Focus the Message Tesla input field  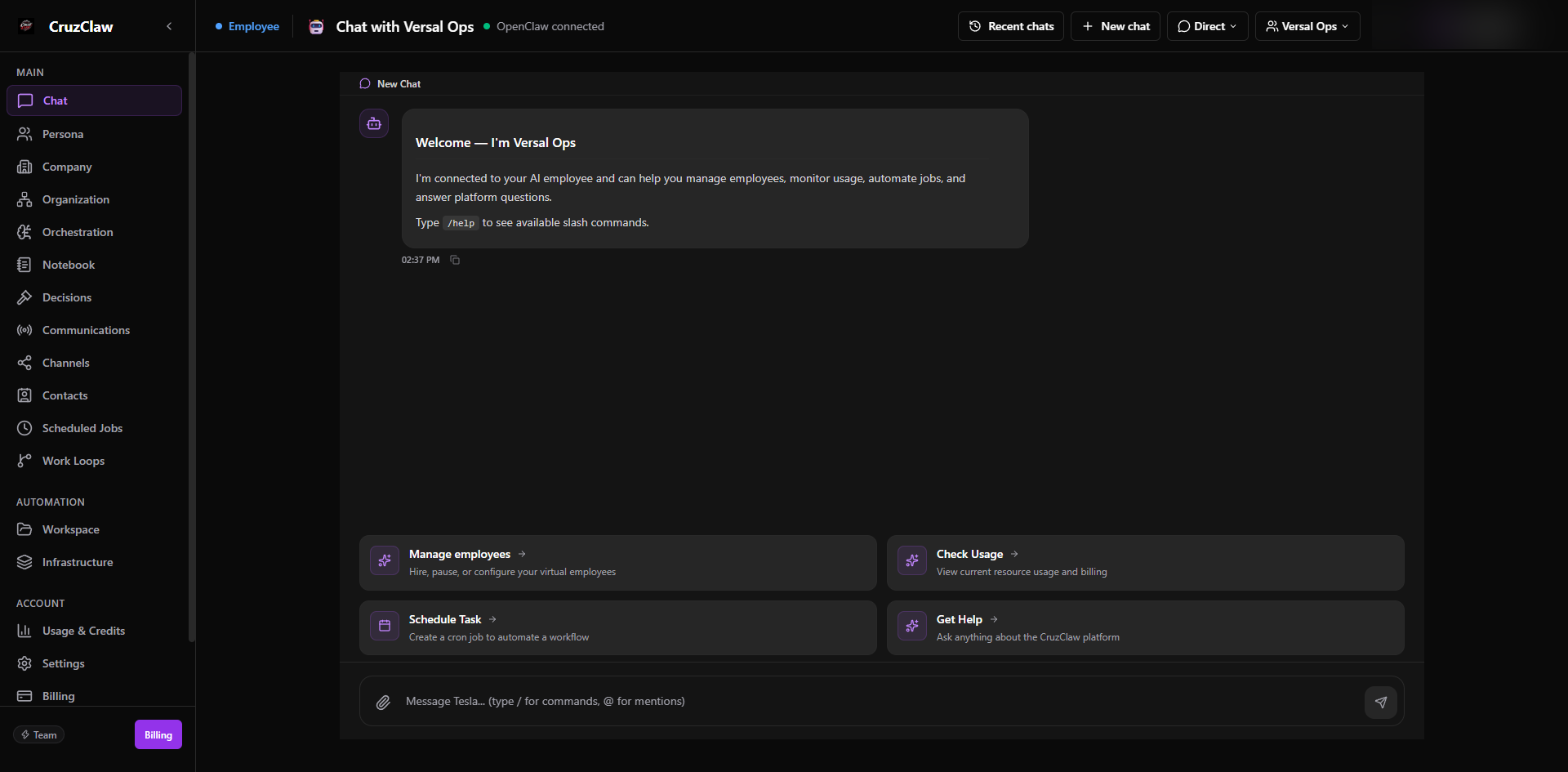tap(878, 701)
